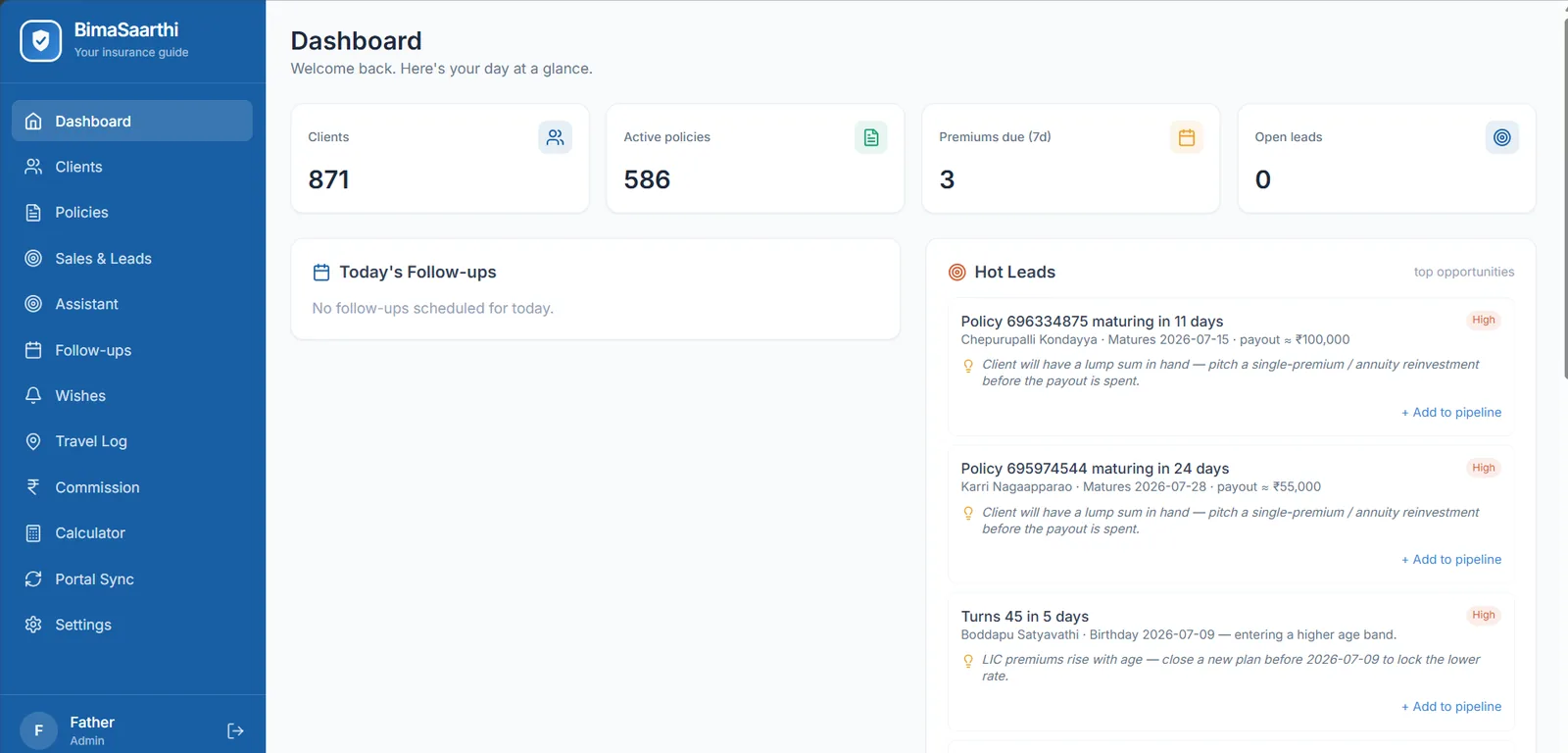The height and width of the screenshot is (753, 1568).
Task: Click the Today's Follow-ups heading
Action: tap(417, 272)
